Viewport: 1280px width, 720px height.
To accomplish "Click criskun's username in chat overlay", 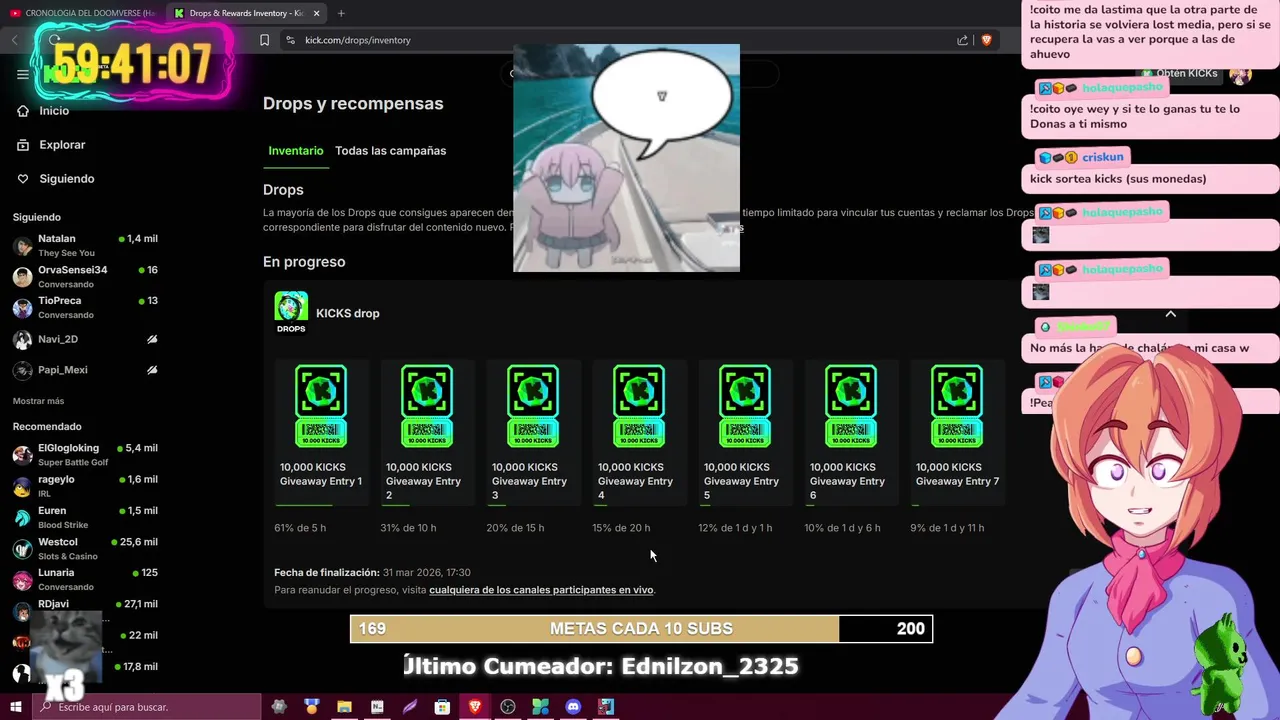I will pos(1103,157).
